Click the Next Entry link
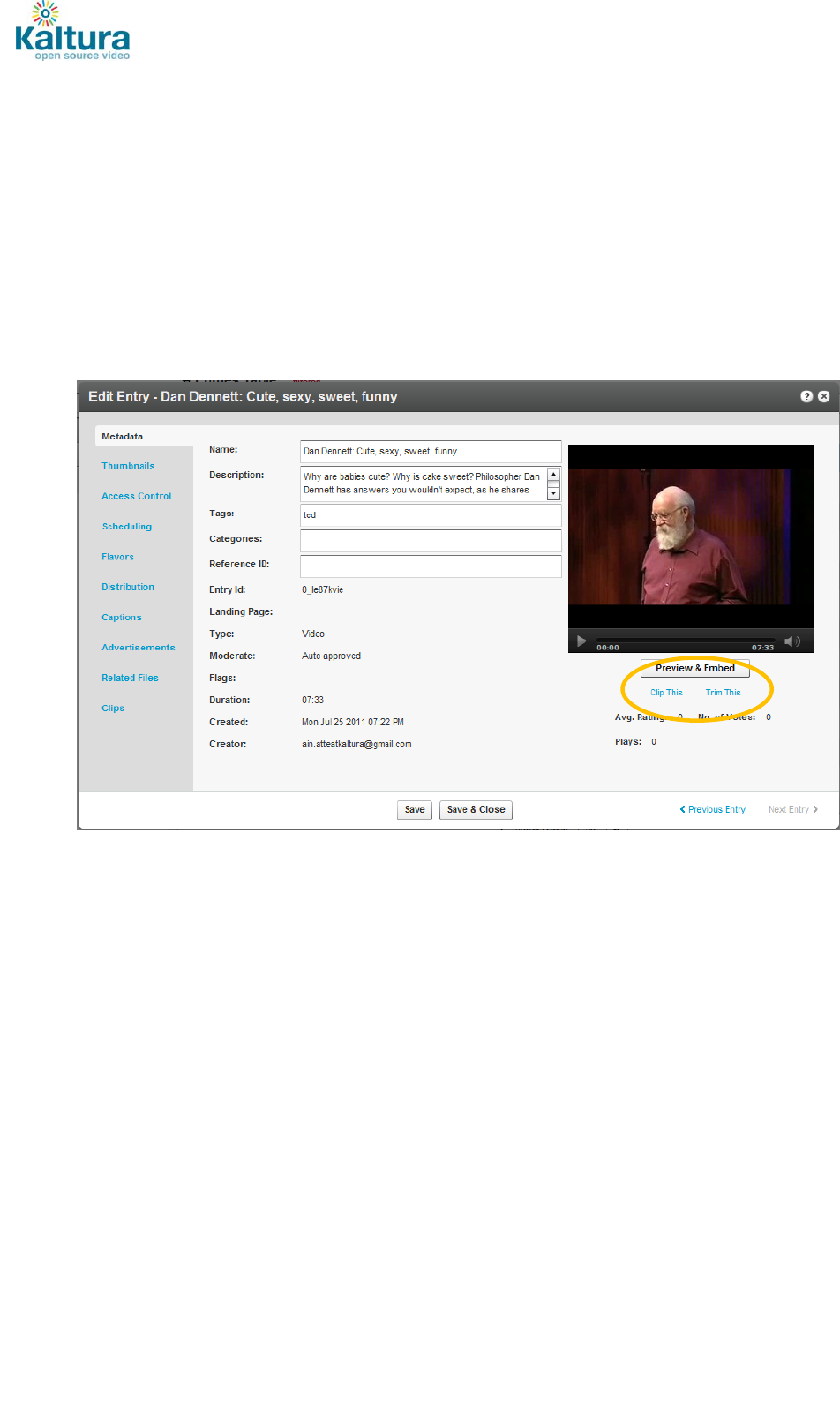The width and height of the screenshot is (840, 1410). (792, 810)
